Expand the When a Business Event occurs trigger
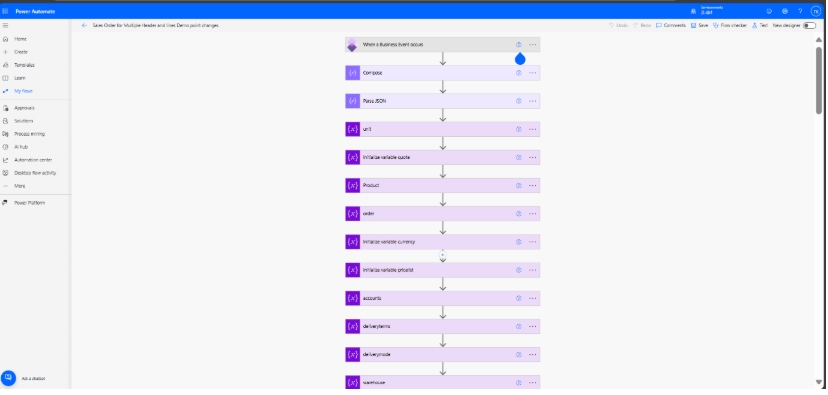 point(443,45)
